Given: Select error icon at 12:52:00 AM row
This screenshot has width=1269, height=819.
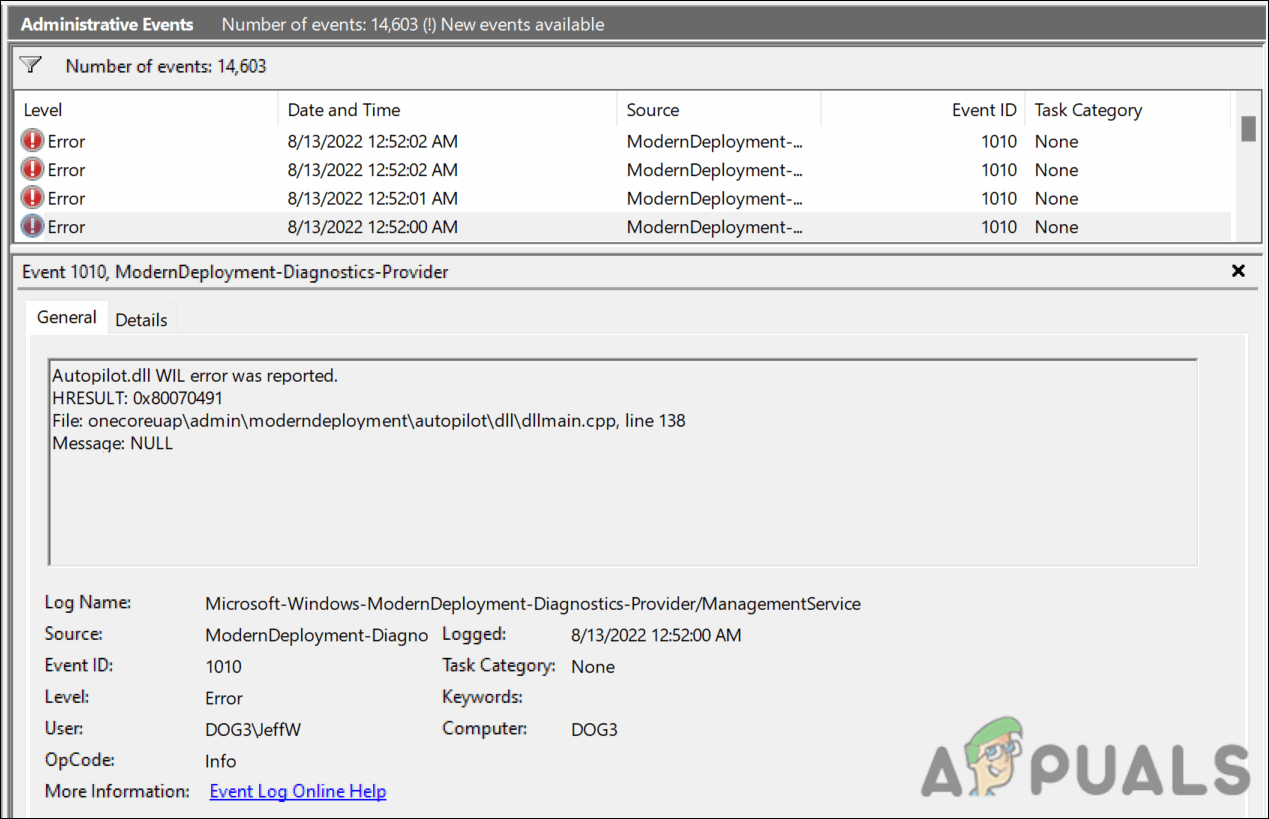Looking at the screenshot, I should [33, 227].
